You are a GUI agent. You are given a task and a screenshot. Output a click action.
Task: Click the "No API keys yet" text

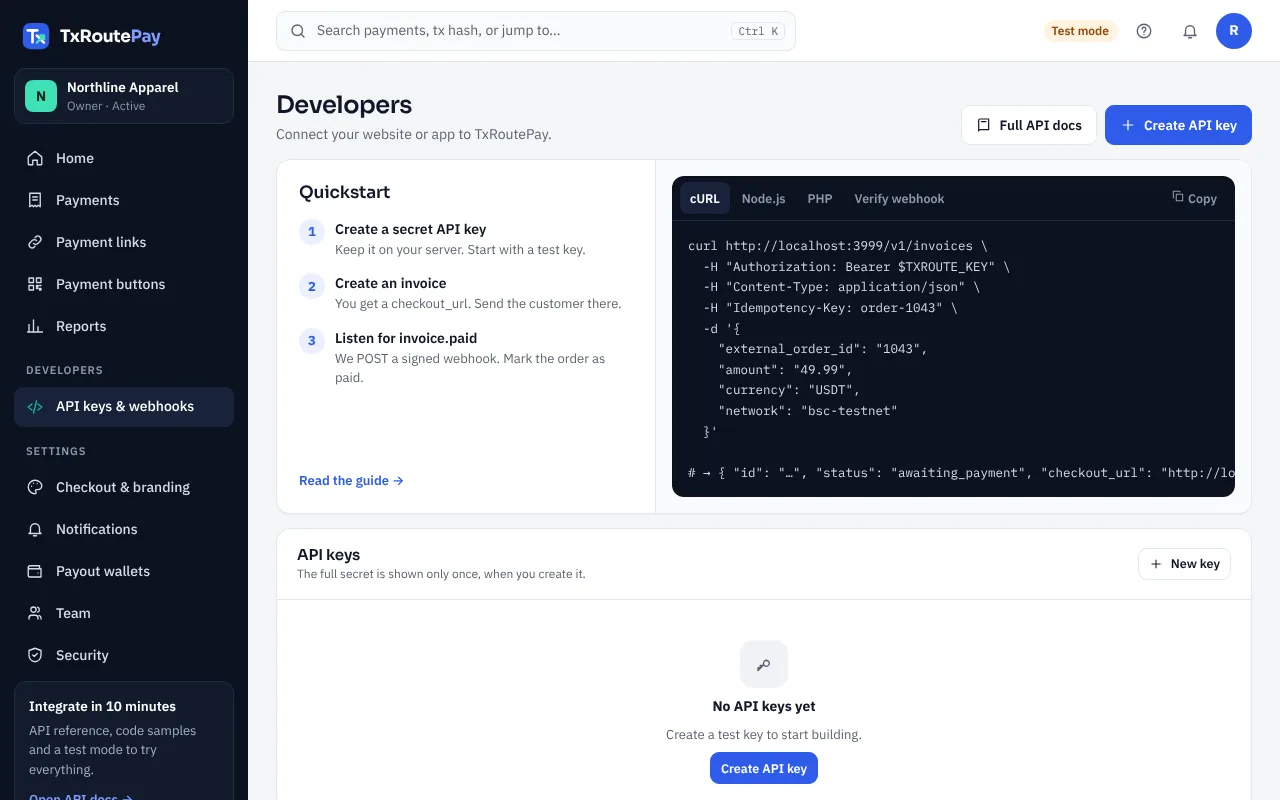point(764,706)
